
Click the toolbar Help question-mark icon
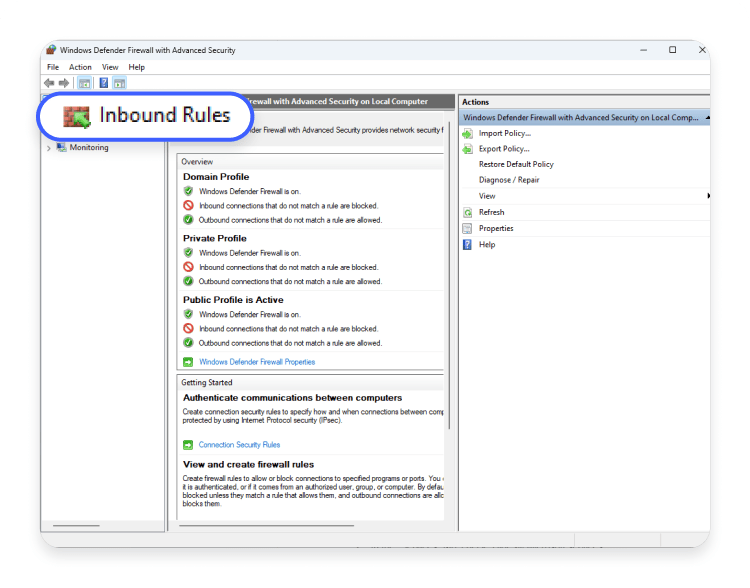pyautogui.click(x=103, y=83)
